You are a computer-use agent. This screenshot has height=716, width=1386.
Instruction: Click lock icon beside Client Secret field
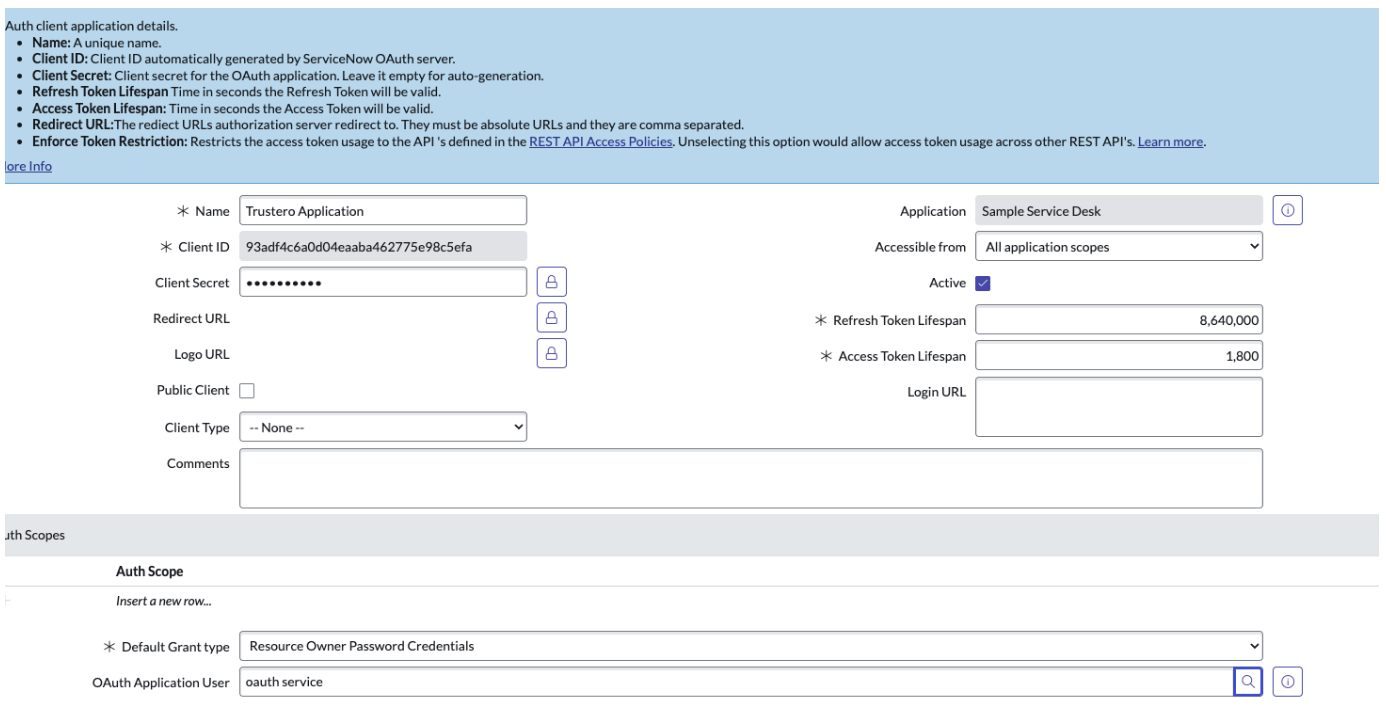[552, 283]
